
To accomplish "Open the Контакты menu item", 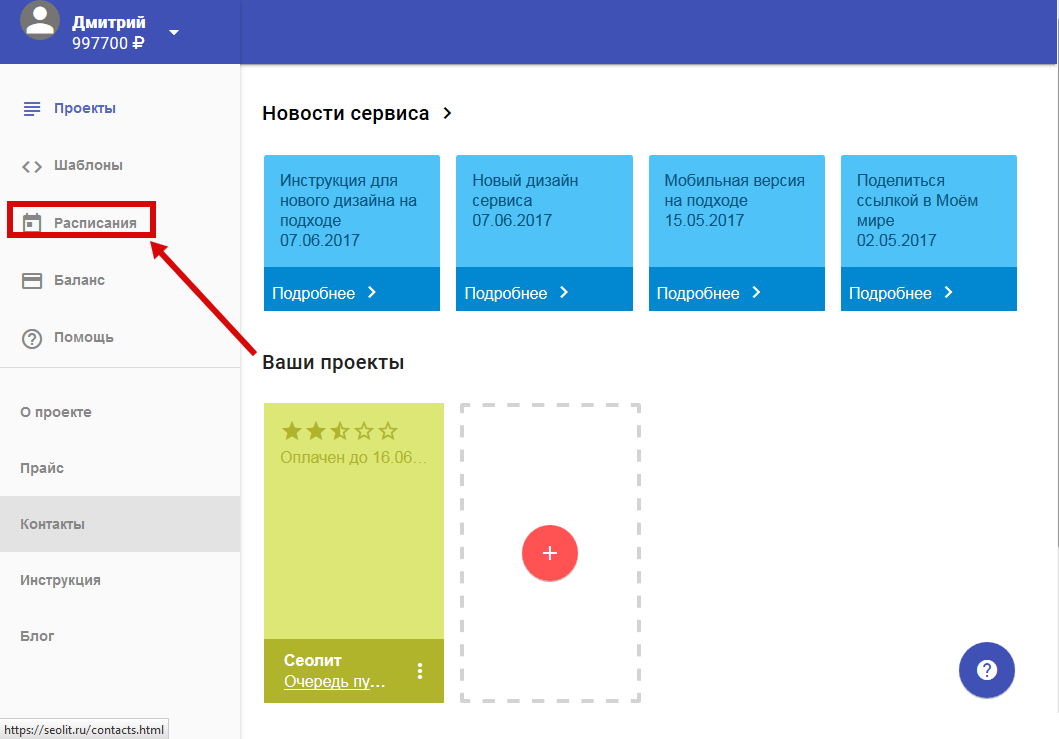I will click(52, 524).
